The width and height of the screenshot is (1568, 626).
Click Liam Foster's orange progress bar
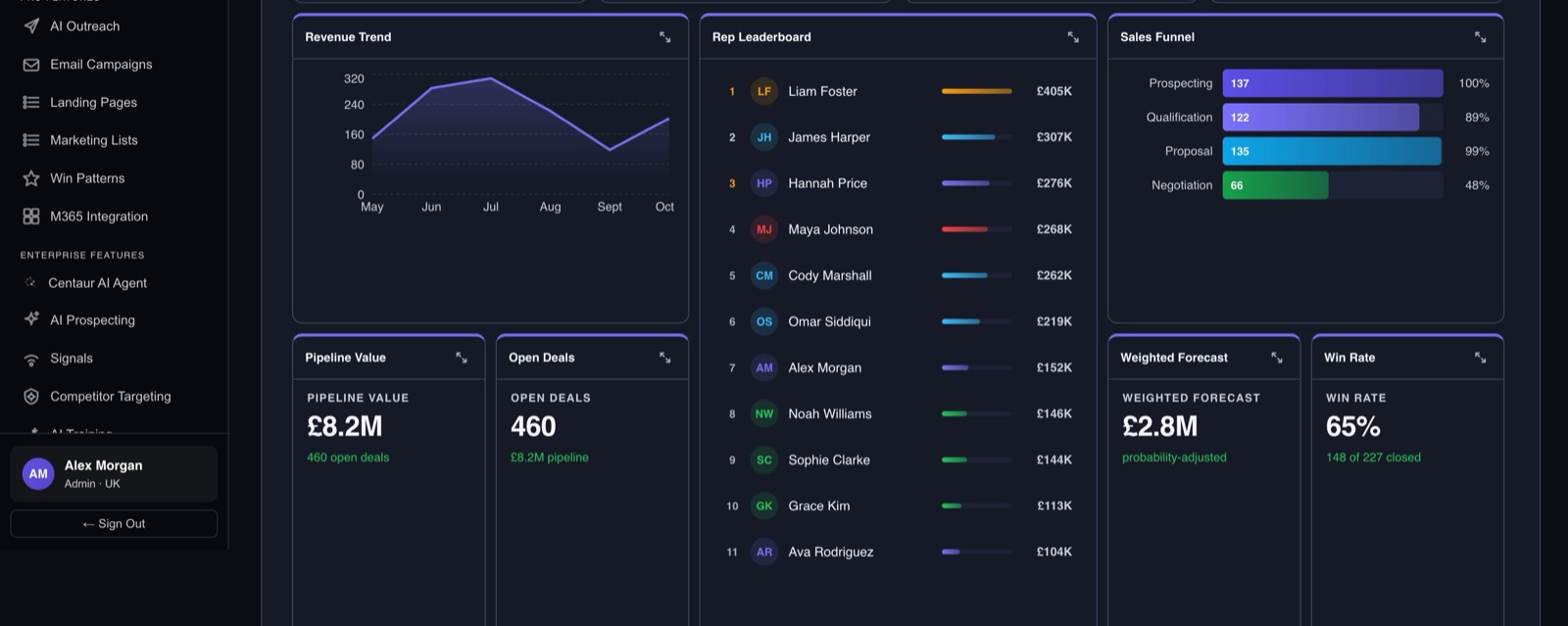point(977,91)
